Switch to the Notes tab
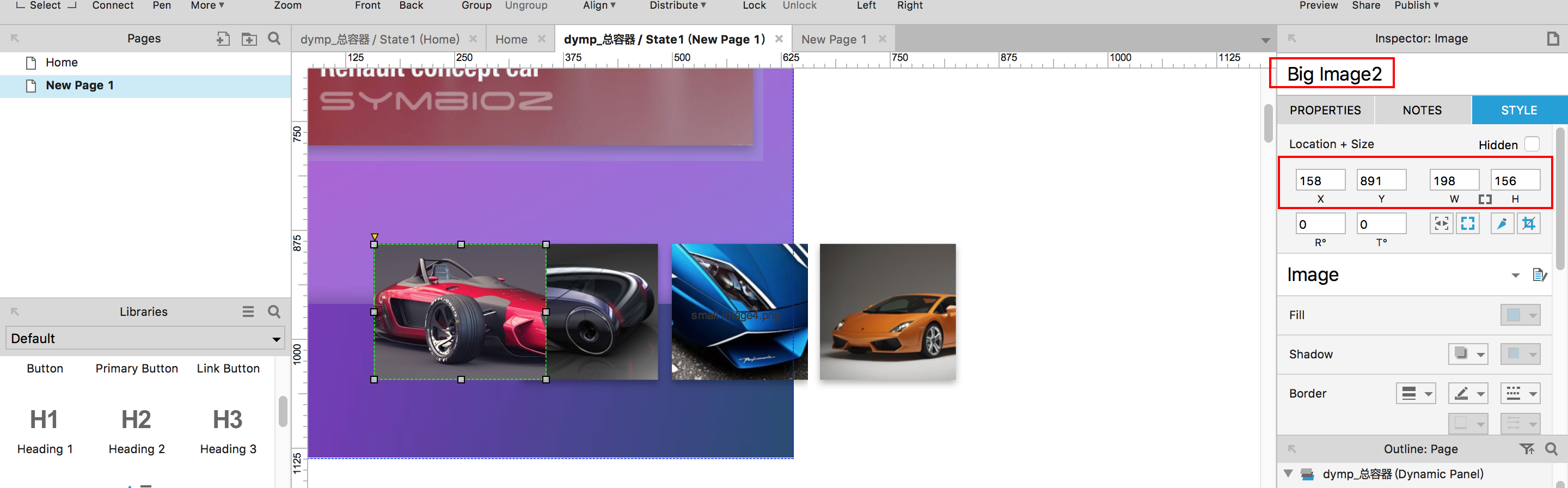Screen dimensions: 1568x488 pos(1422,110)
